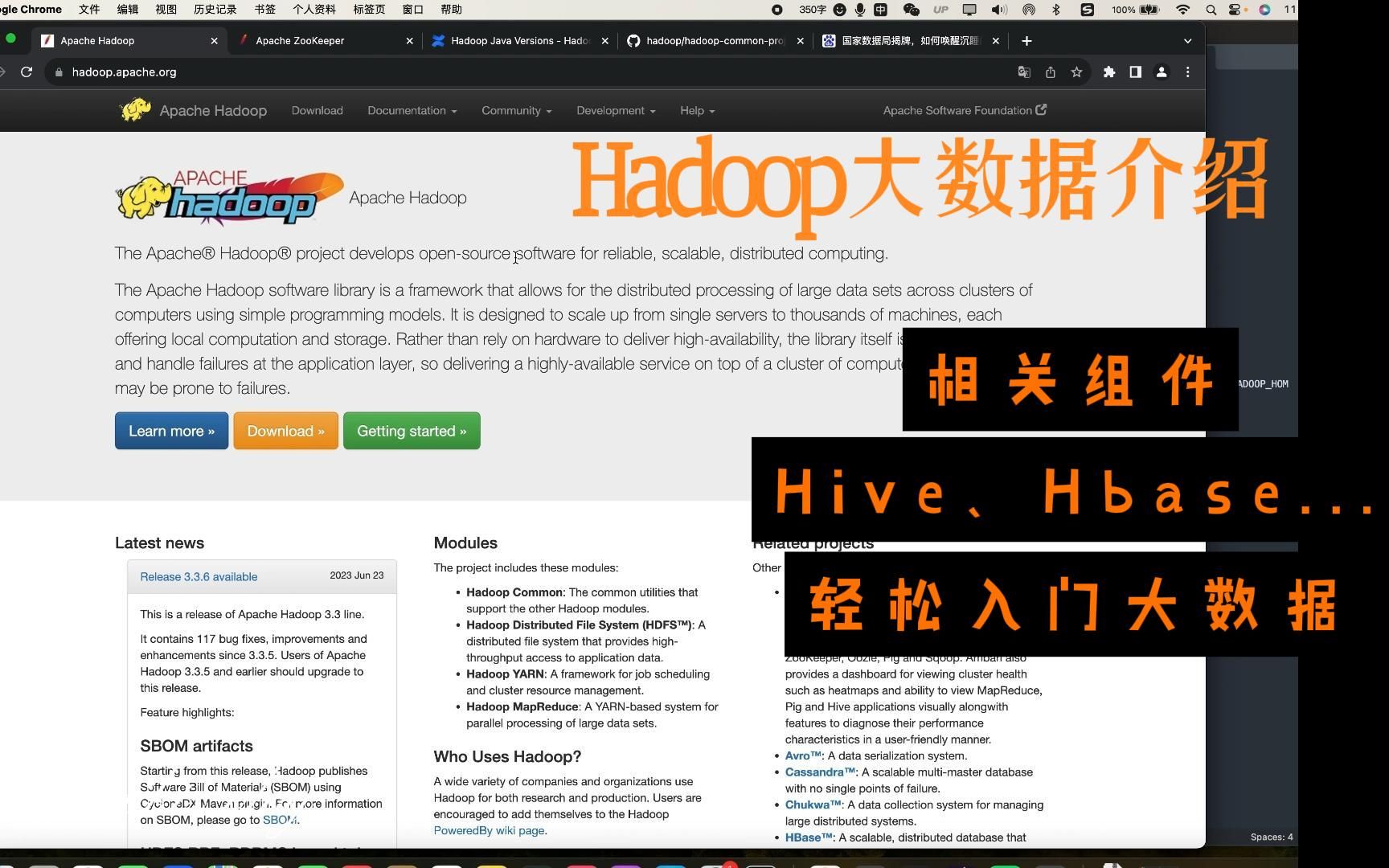Click the share page icon in address bar
This screenshot has width=1389, height=868.
pos(1051,72)
